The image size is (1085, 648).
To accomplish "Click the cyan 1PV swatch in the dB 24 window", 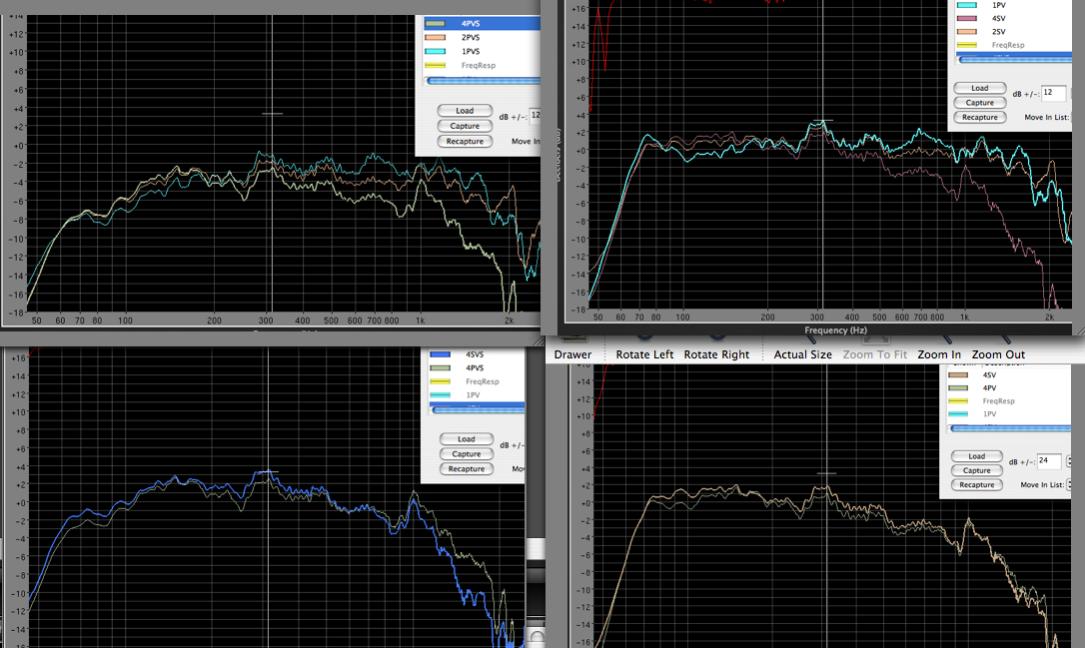I will [x=958, y=414].
